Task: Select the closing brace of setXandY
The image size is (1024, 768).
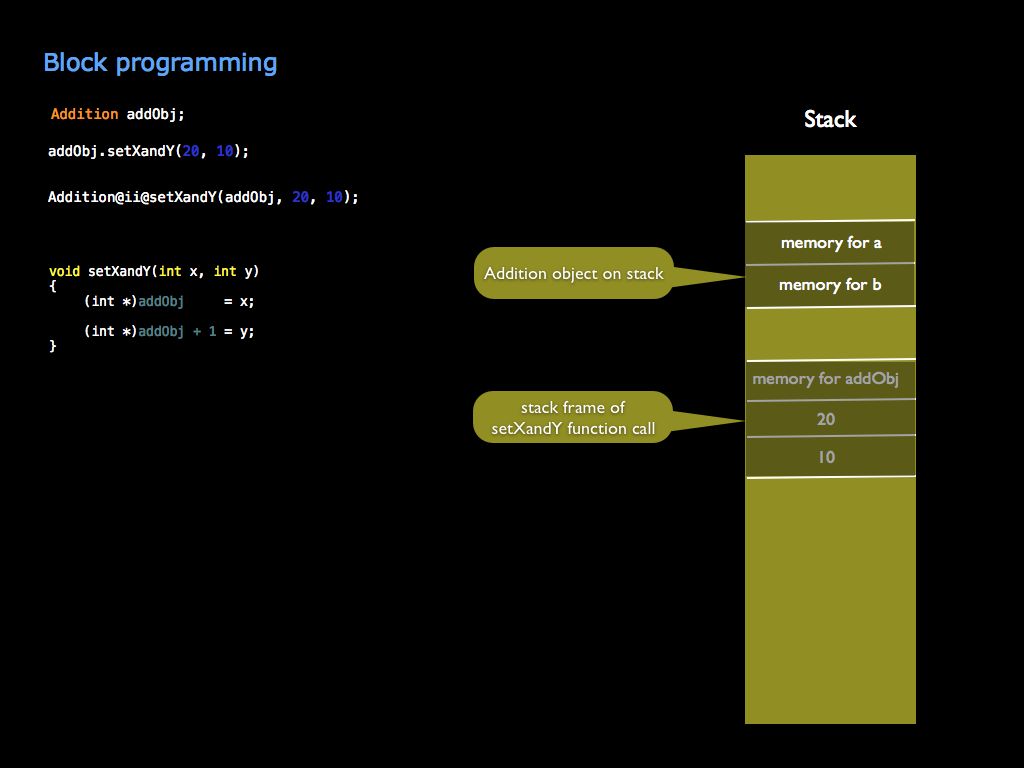Action: click(51, 345)
